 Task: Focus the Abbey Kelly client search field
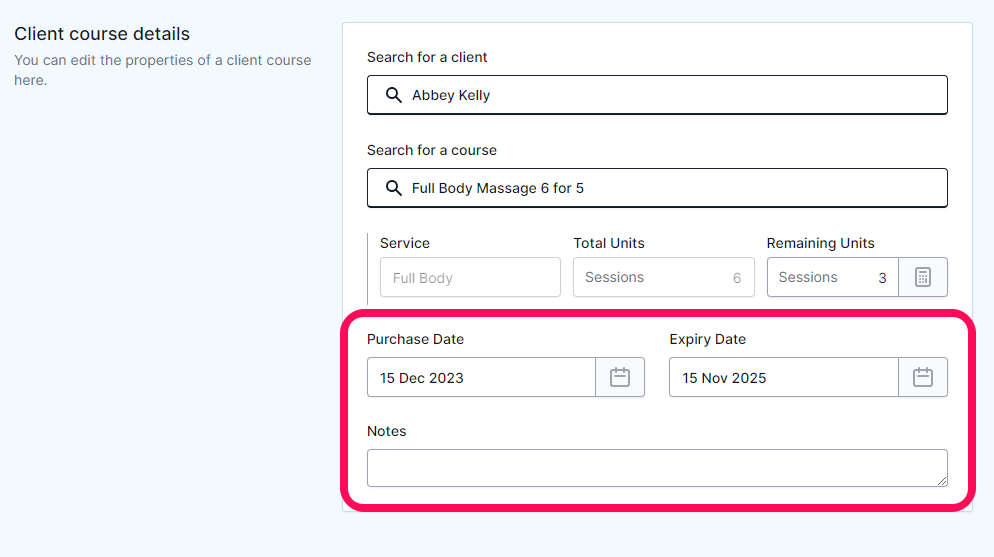657,95
